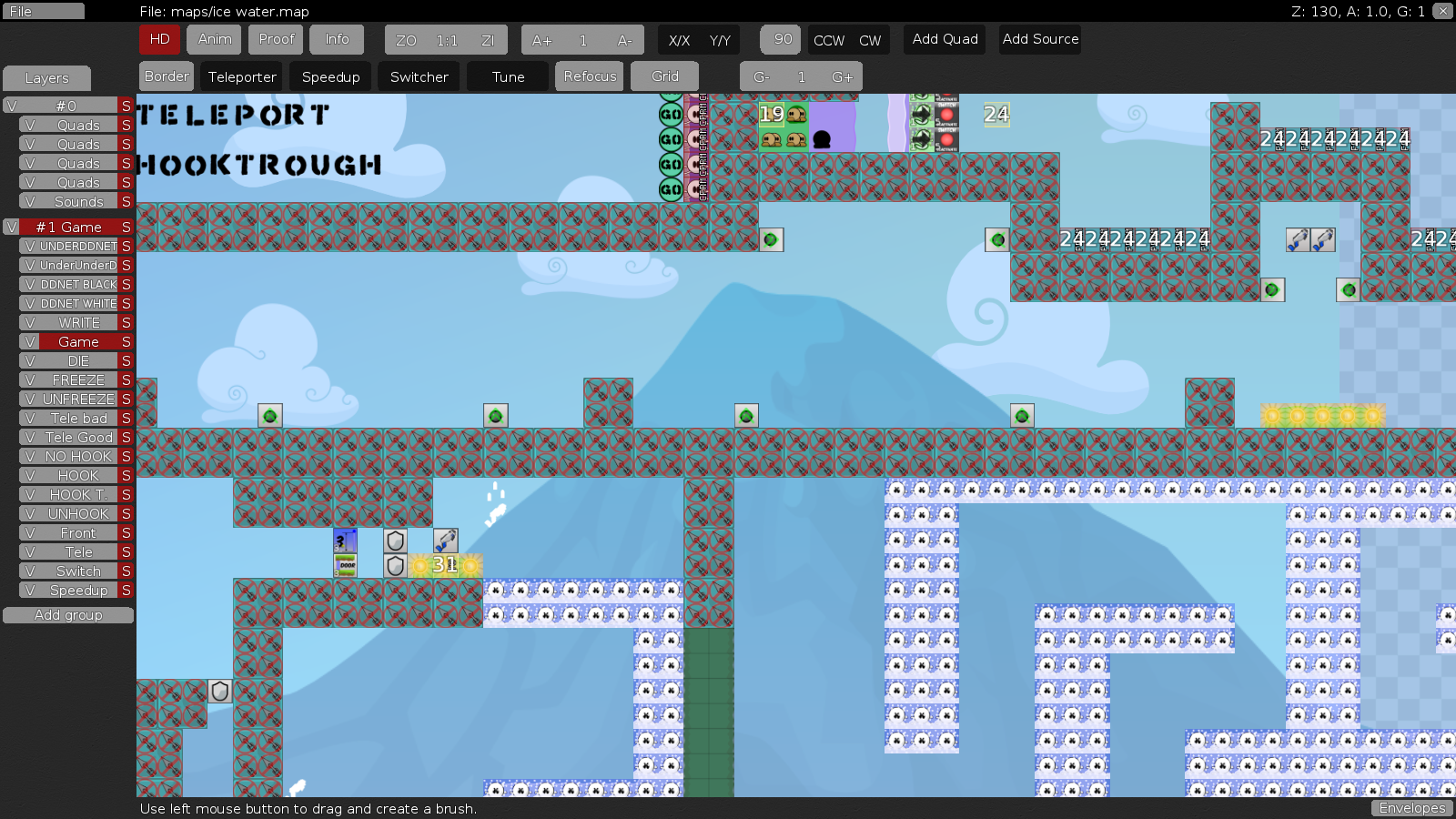Toggle the HD detail button
The image size is (1456, 819).
(x=160, y=39)
